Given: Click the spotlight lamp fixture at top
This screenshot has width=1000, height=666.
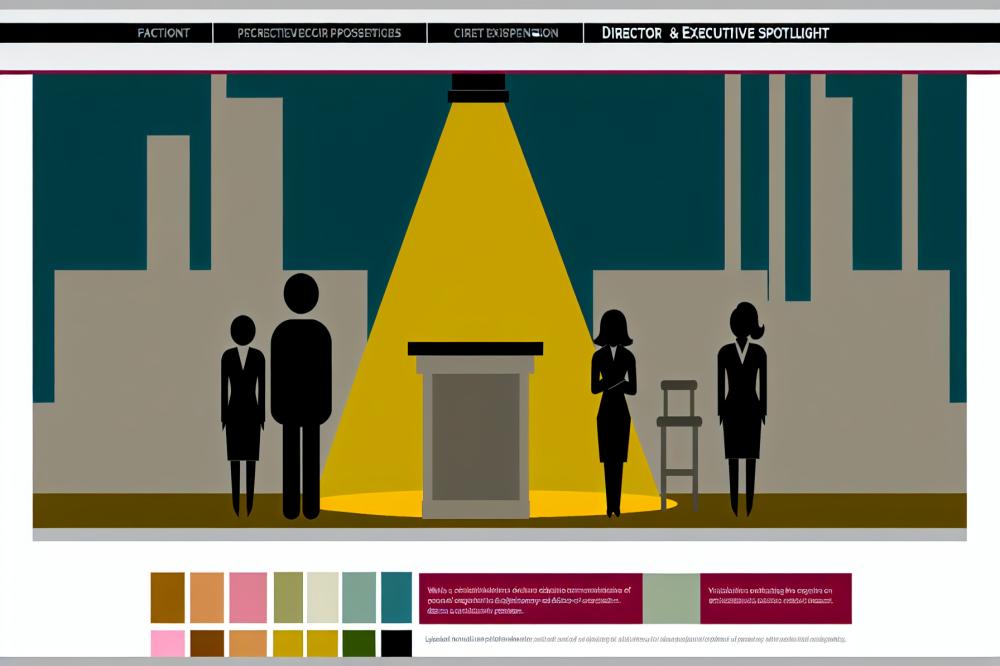Looking at the screenshot, I should (479, 88).
